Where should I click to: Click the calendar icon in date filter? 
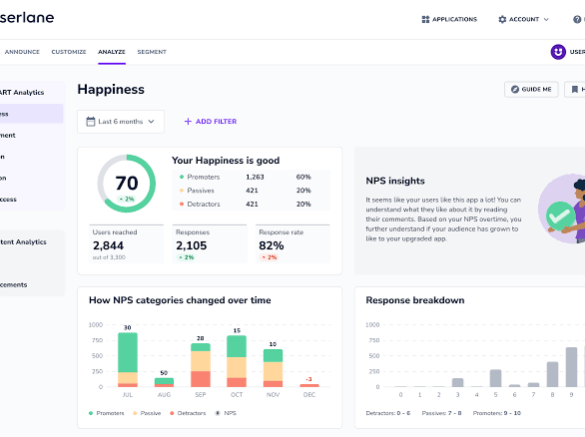pos(90,122)
